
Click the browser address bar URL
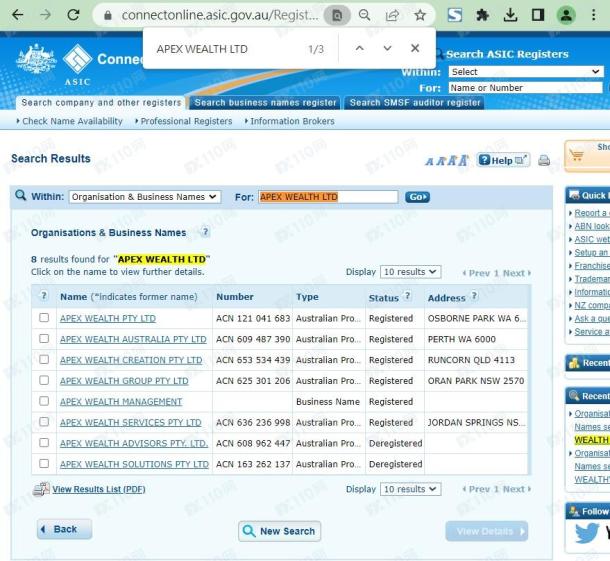[x=220, y=15]
